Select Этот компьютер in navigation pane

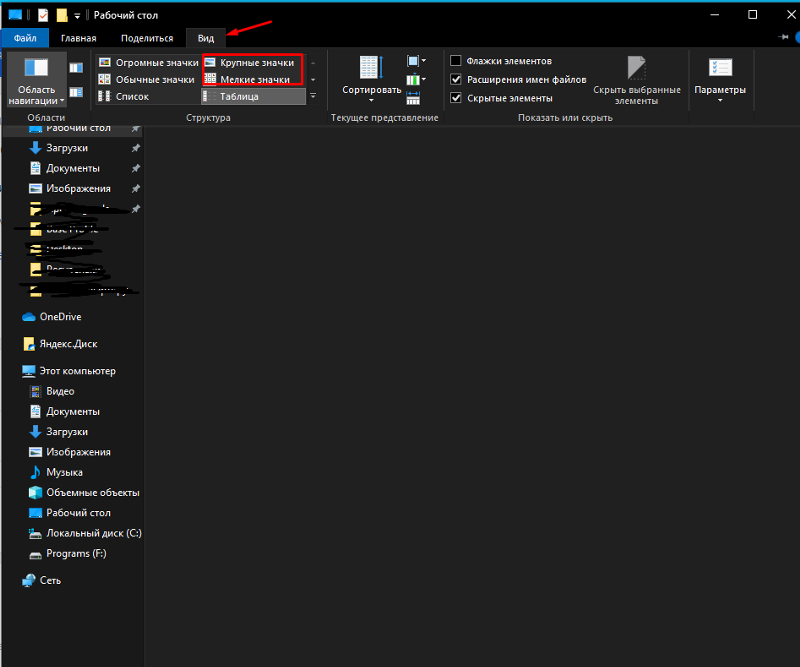point(78,371)
